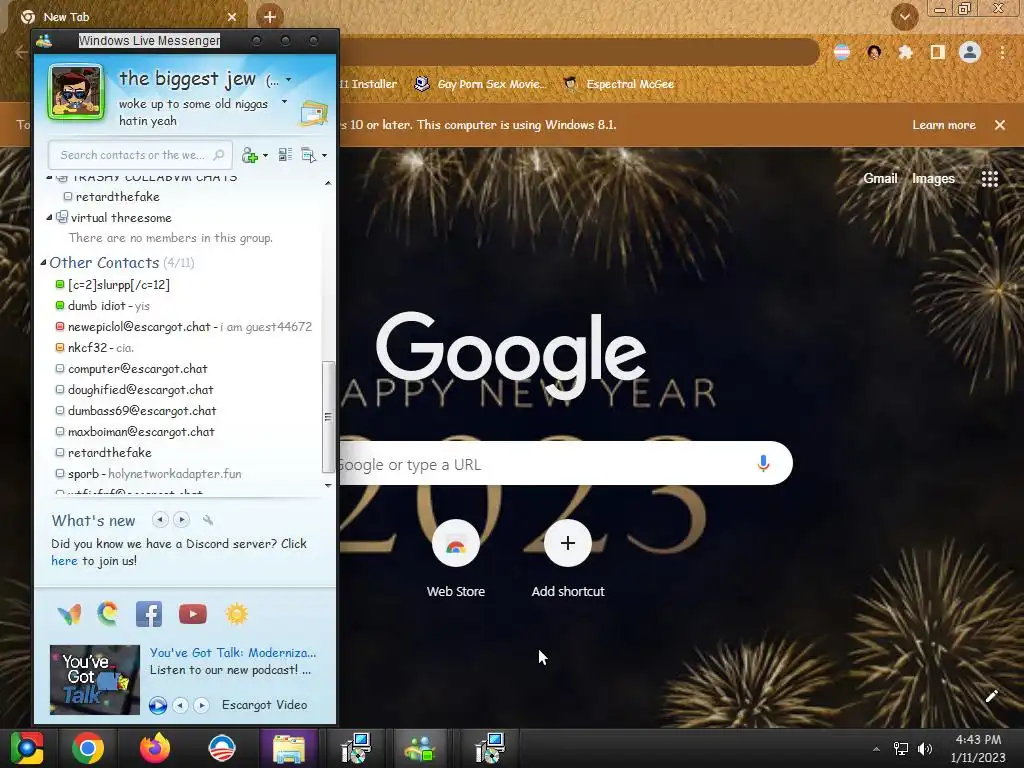Select contact sporb
Image resolution: width=1024 pixels, height=768 pixels.
[83, 473]
